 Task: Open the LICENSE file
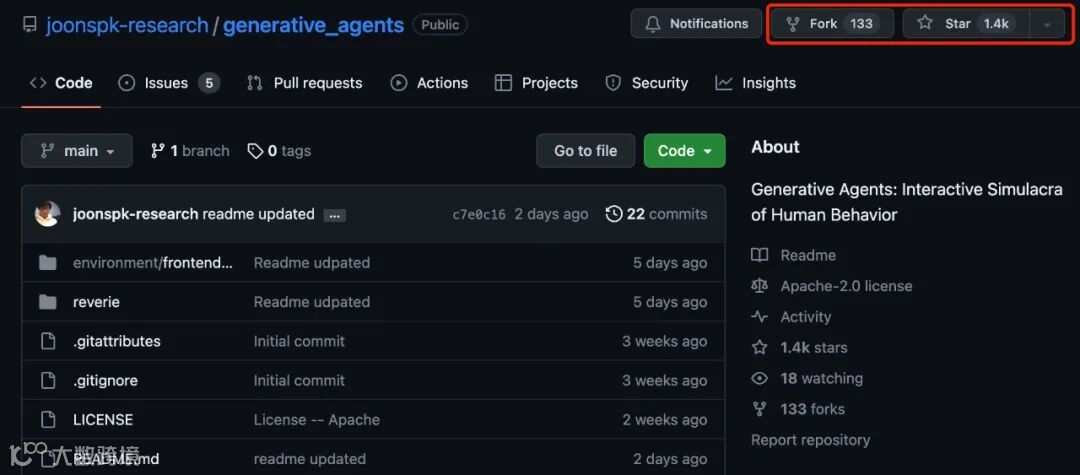click(x=103, y=420)
